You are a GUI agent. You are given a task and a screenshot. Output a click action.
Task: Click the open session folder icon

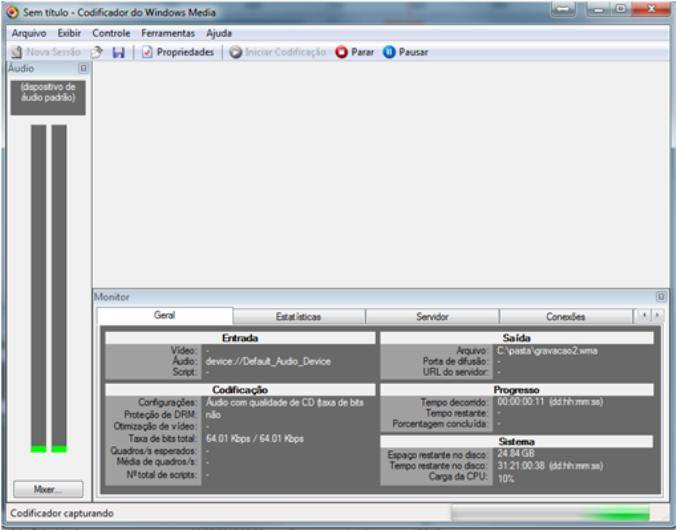click(x=98, y=52)
